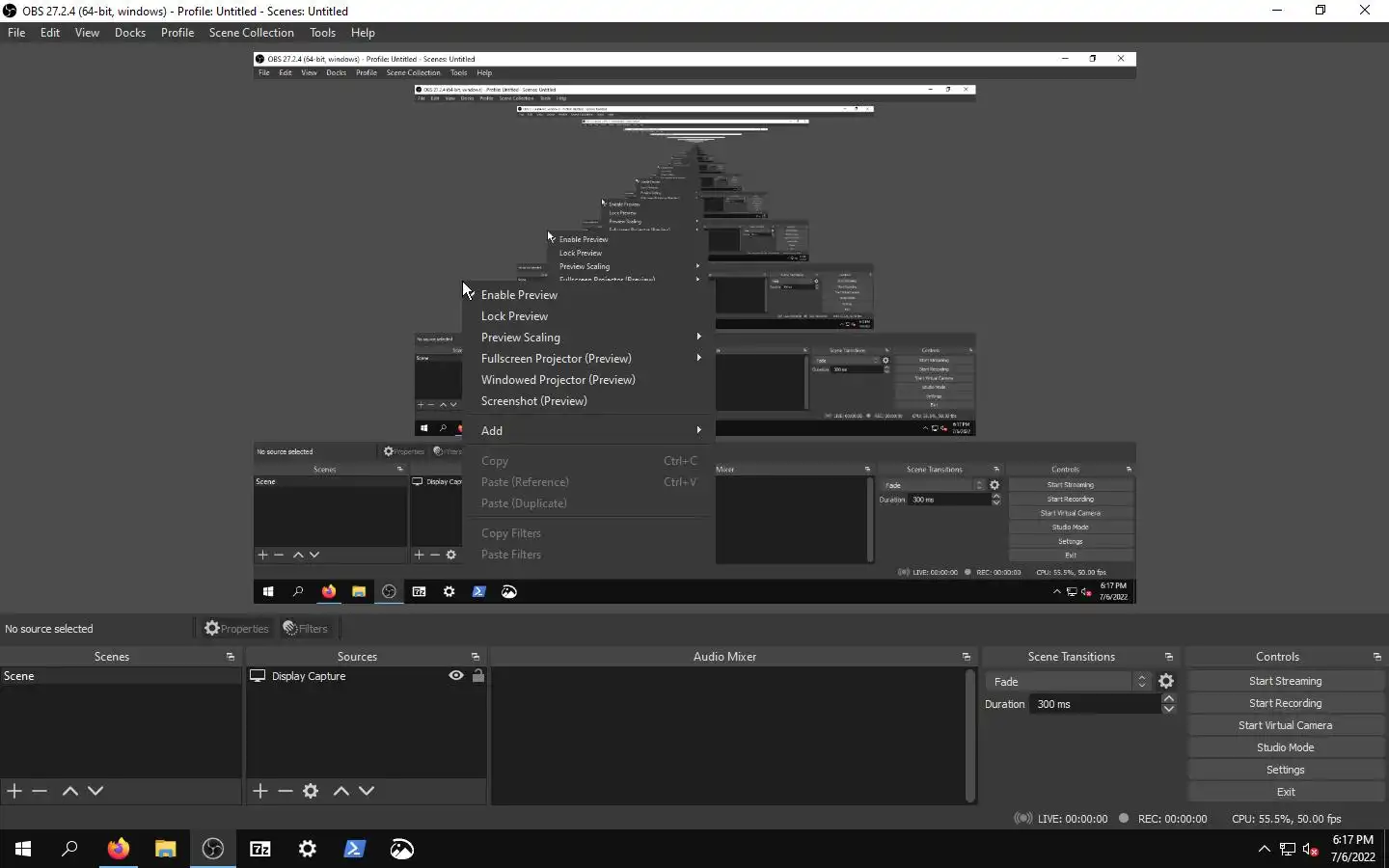The image size is (1389, 868).
Task: Open the Tools menu
Action: pyautogui.click(x=322, y=33)
